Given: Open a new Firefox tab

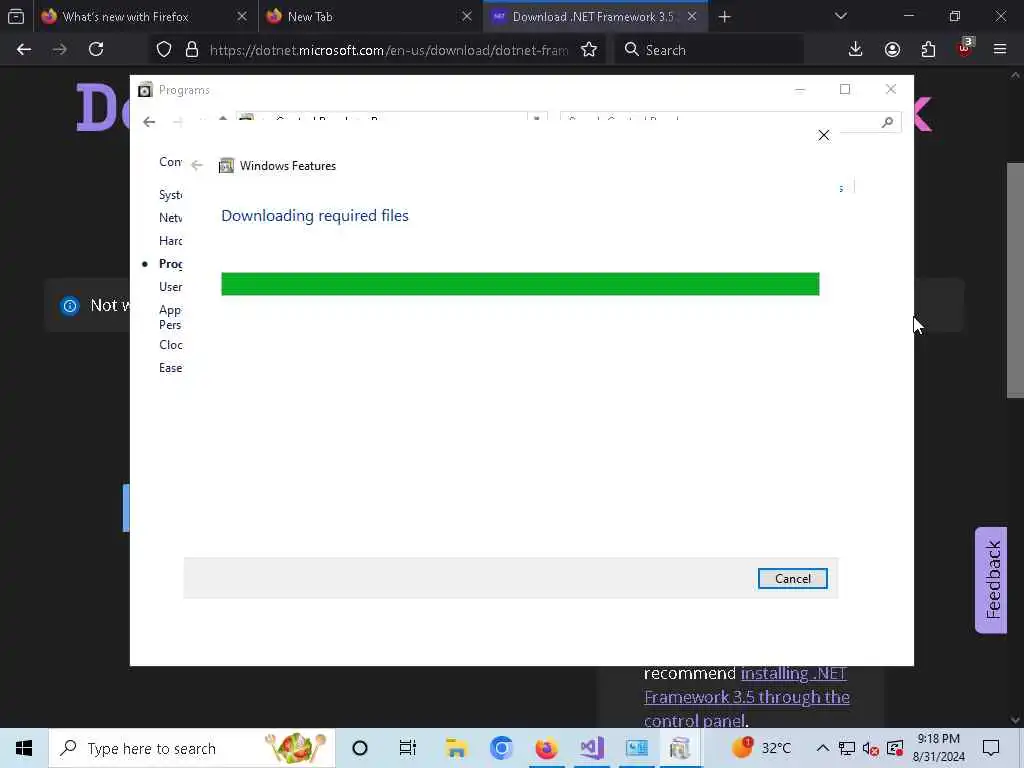Looking at the screenshot, I should pyautogui.click(x=724, y=16).
